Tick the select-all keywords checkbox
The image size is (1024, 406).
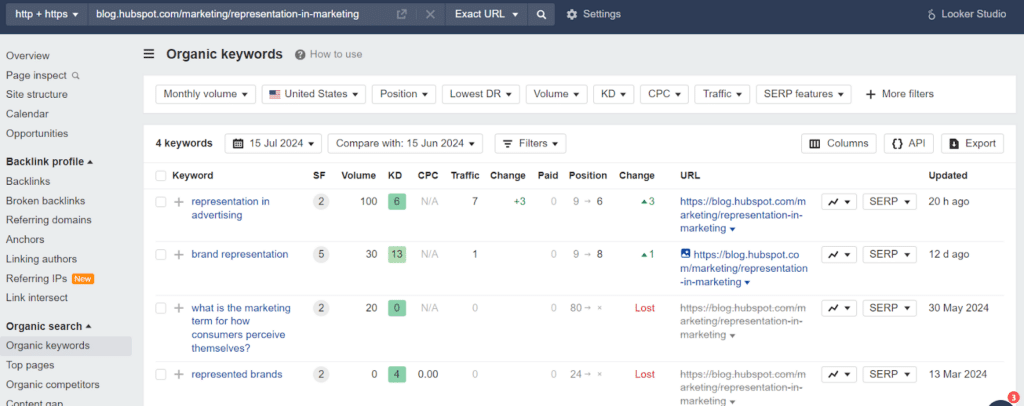[x=161, y=176]
